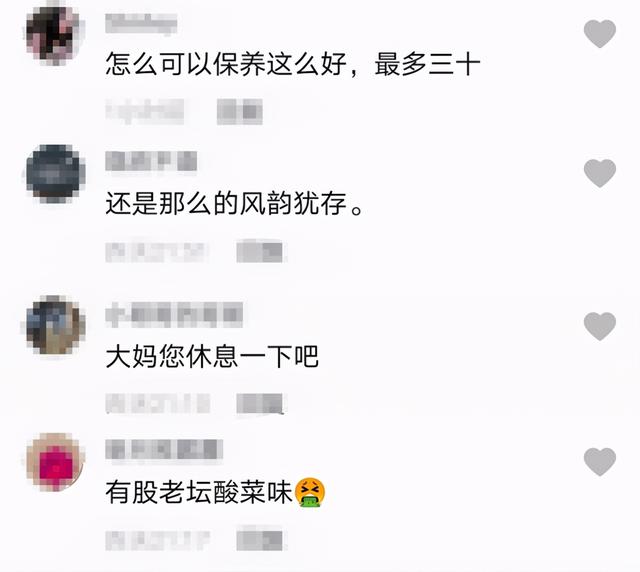This screenshot has height=572, width=640.
Task: Like the comment '怎么可以保养这么好'
Action: tap(600, 34)
